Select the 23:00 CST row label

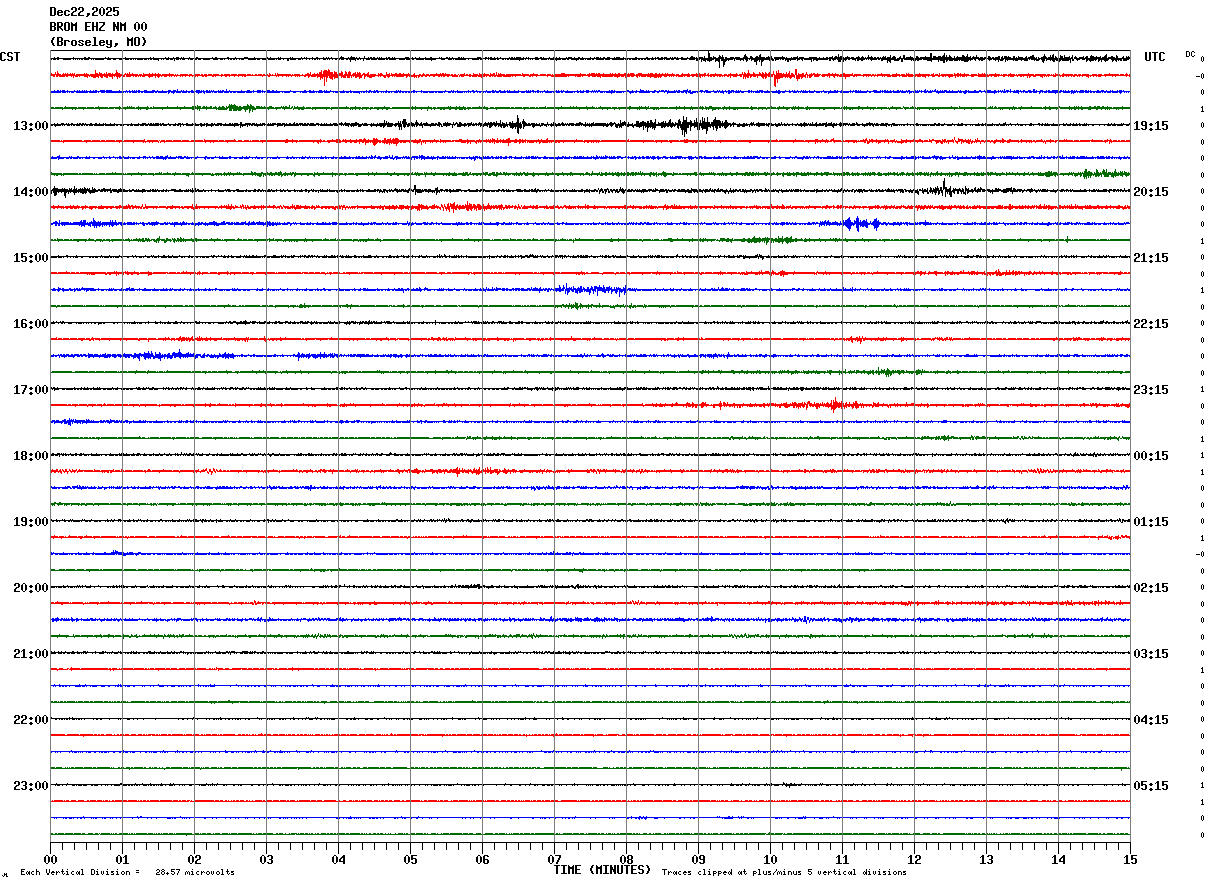tap(31, 786)
